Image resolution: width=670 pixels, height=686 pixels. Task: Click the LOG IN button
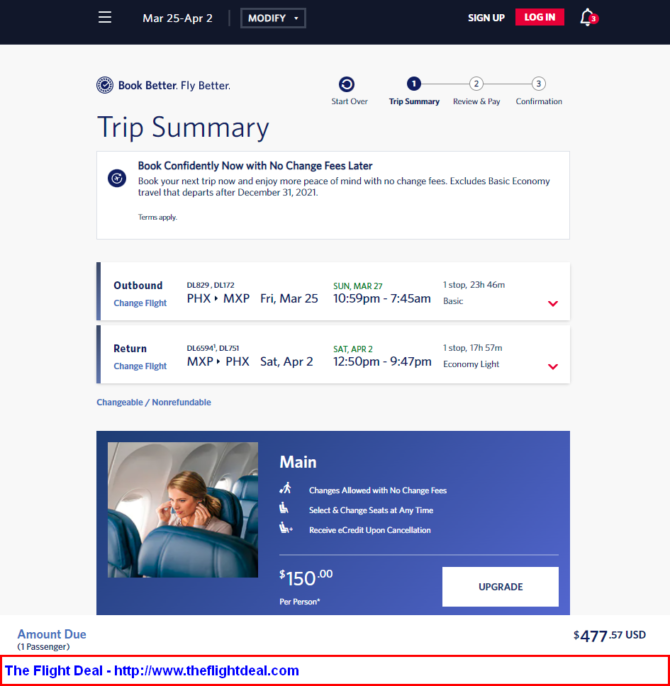tap(540, 17)
